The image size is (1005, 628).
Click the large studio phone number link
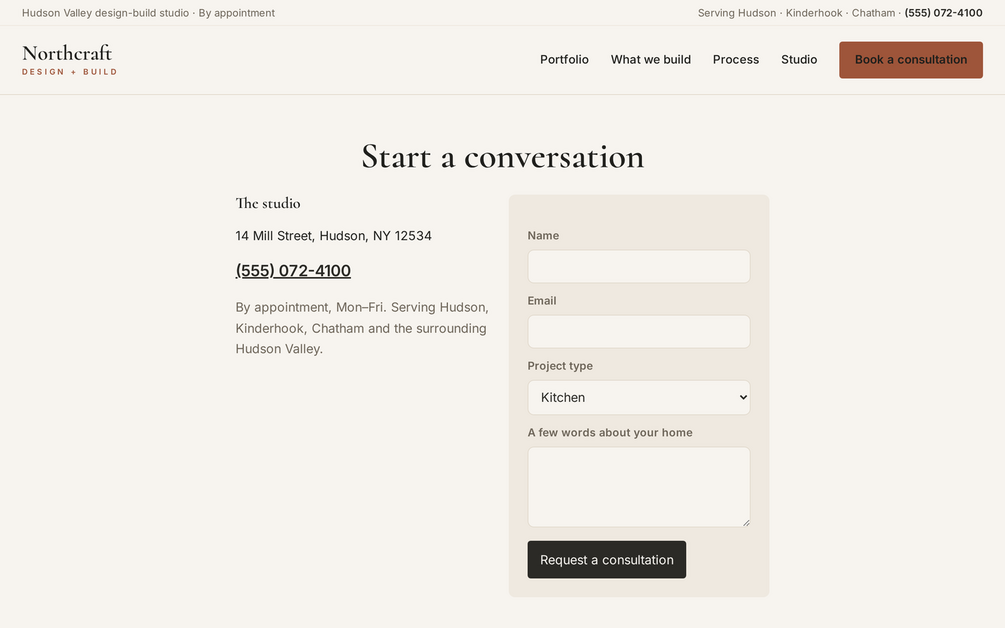[x=293, y=270]
